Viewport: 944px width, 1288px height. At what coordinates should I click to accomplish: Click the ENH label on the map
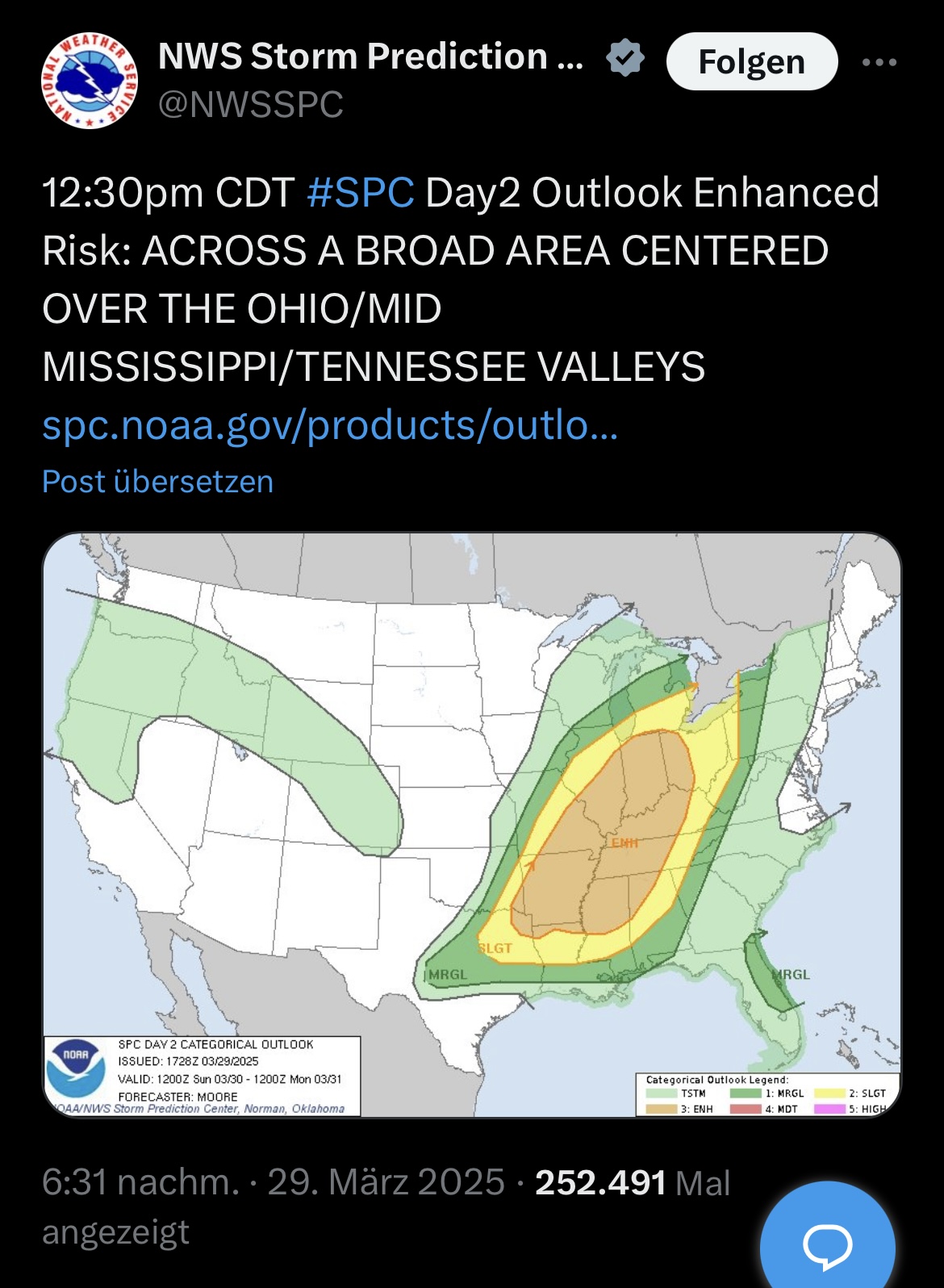pyautogui.click(x=624, y=843)
